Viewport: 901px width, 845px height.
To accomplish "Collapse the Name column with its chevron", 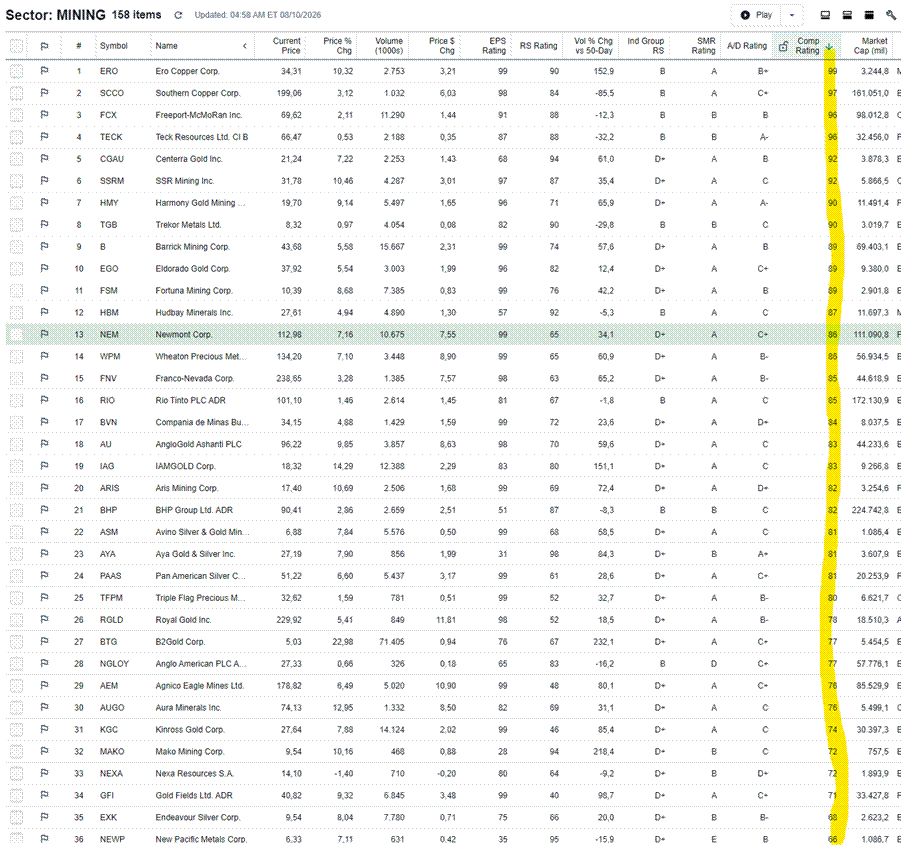I will tap(245, 46).
